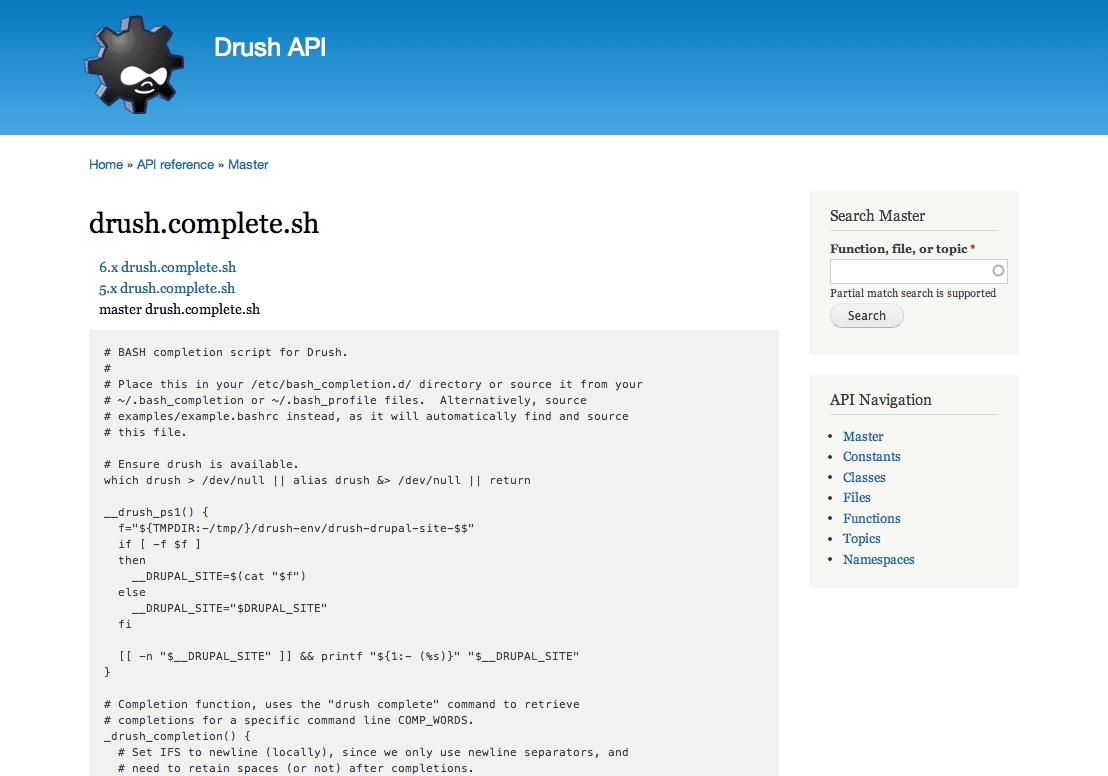The image size is (1108, 776).
Task: Open 5.x drush.complete.sh version
Action: coord(167,288)
